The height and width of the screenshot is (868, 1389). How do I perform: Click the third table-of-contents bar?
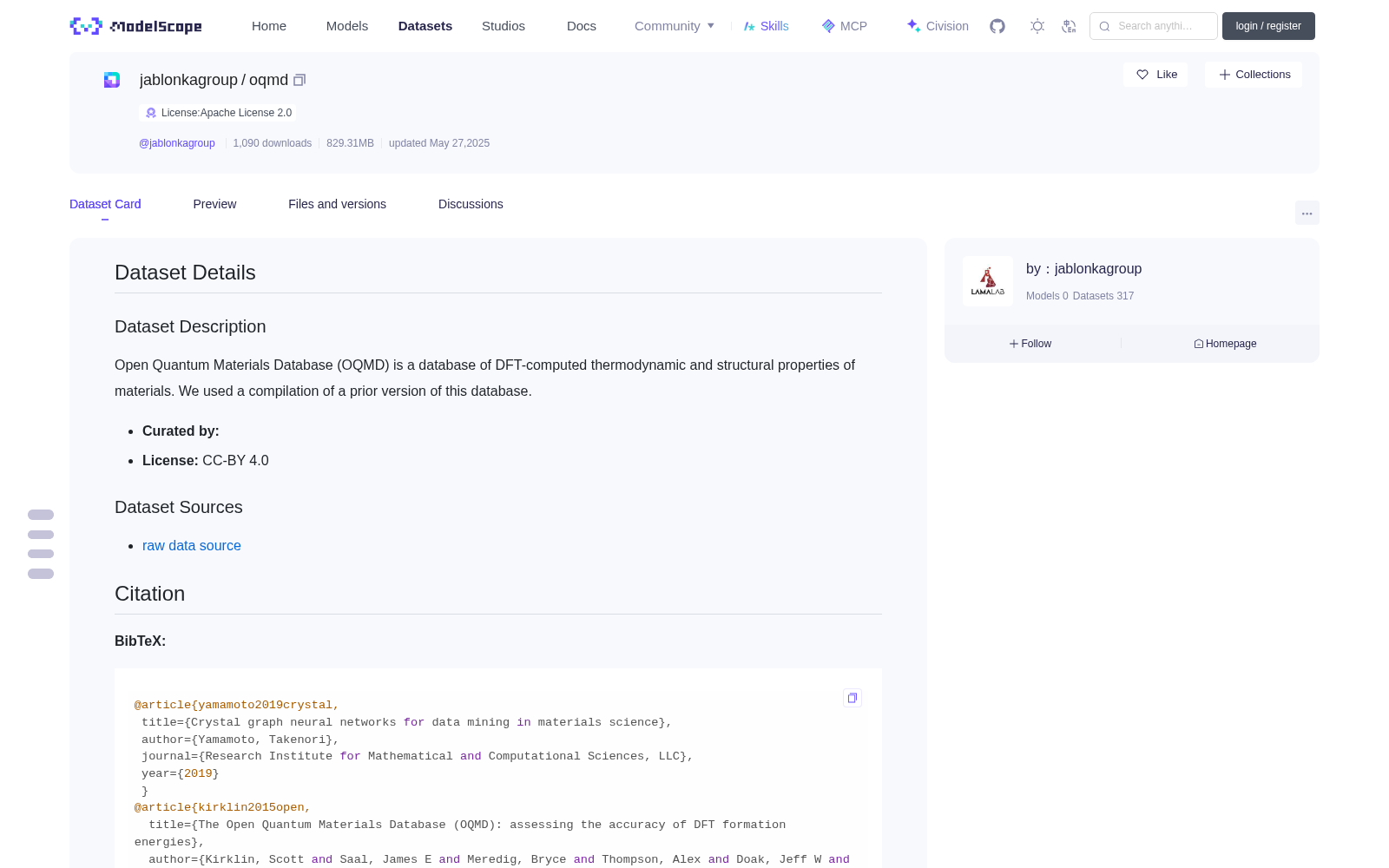[x=41, y=554]
